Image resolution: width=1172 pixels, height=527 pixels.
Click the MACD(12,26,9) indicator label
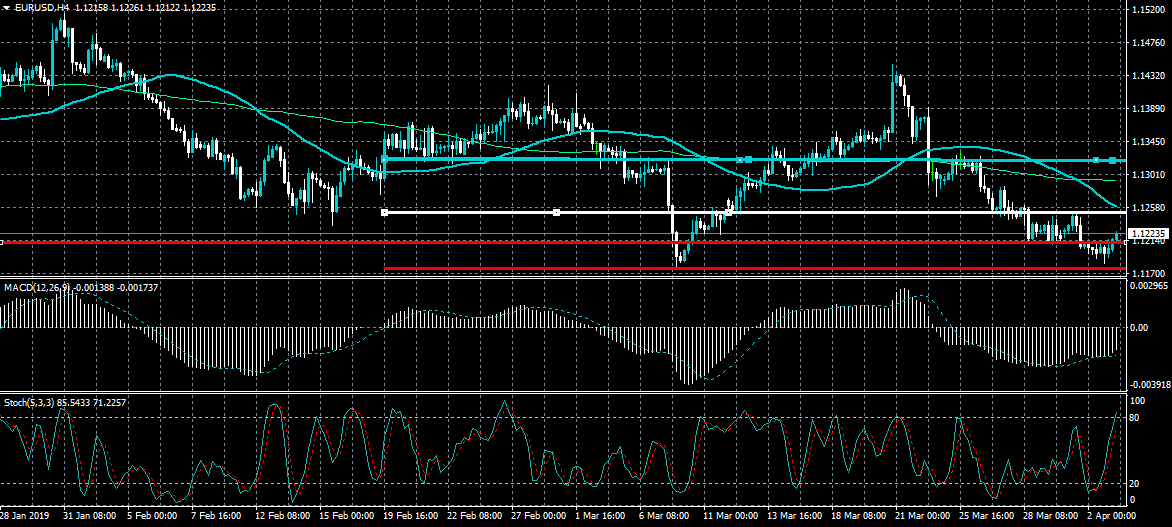[x=35, y=287]
